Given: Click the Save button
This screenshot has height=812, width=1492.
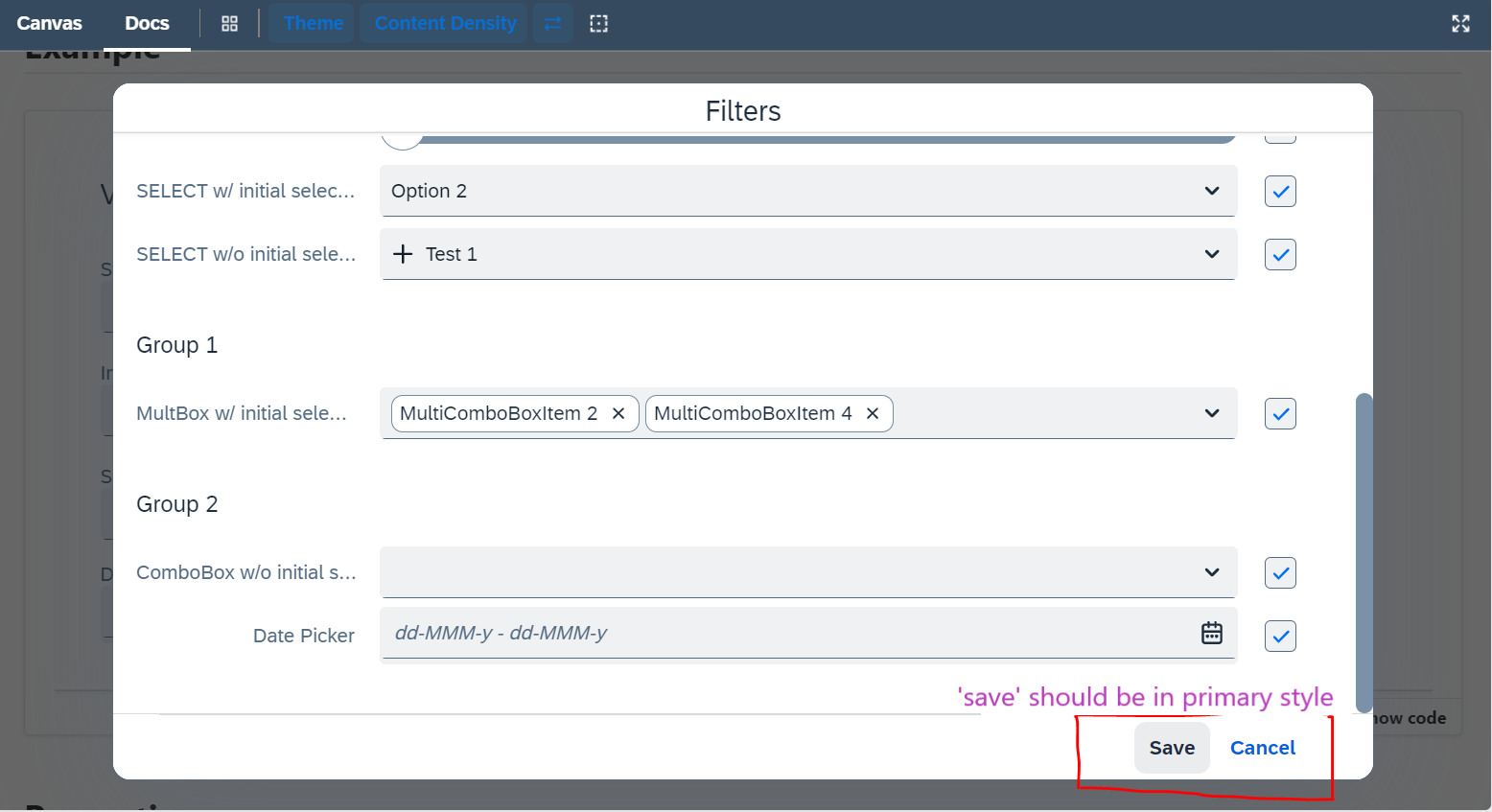Looking at the screenshot, I should (x=1172, y=748).
